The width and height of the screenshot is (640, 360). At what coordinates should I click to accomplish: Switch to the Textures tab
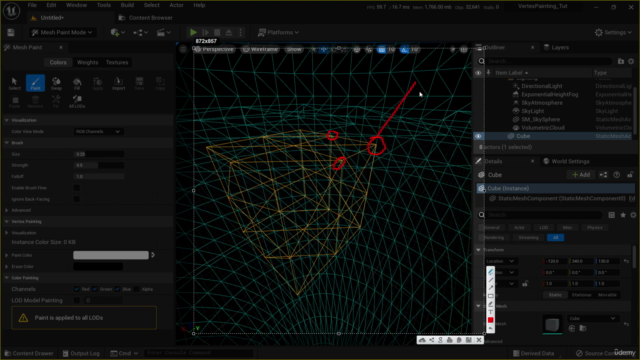117,62
